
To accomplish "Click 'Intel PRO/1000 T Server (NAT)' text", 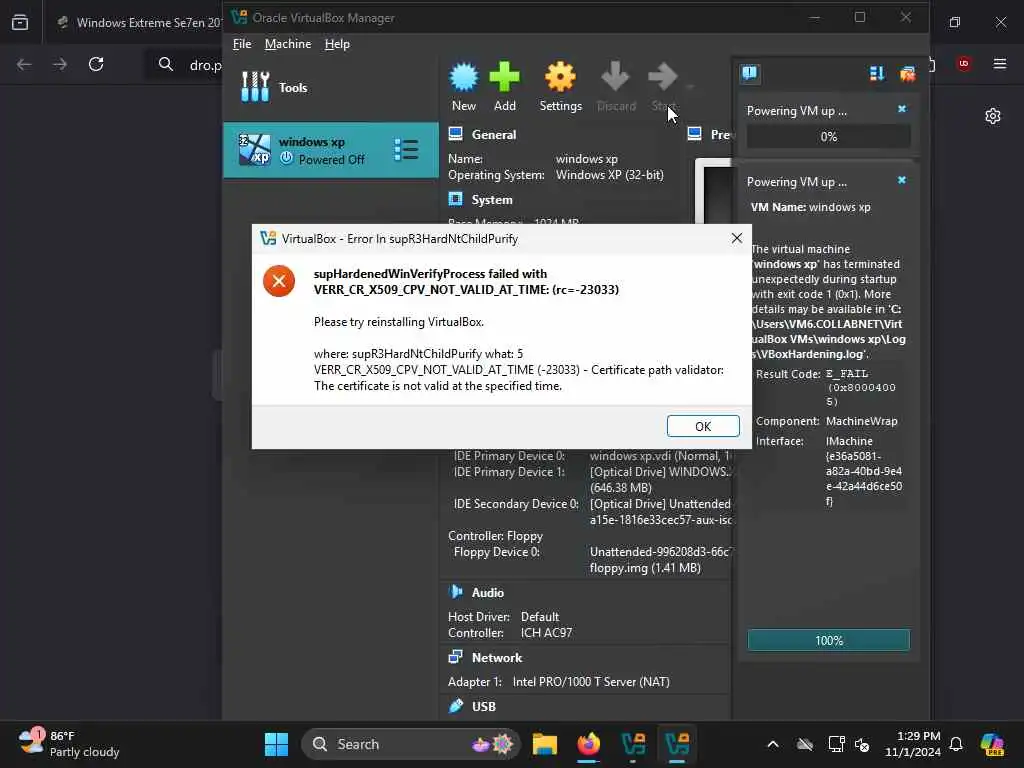I will [x=591, y=682].
